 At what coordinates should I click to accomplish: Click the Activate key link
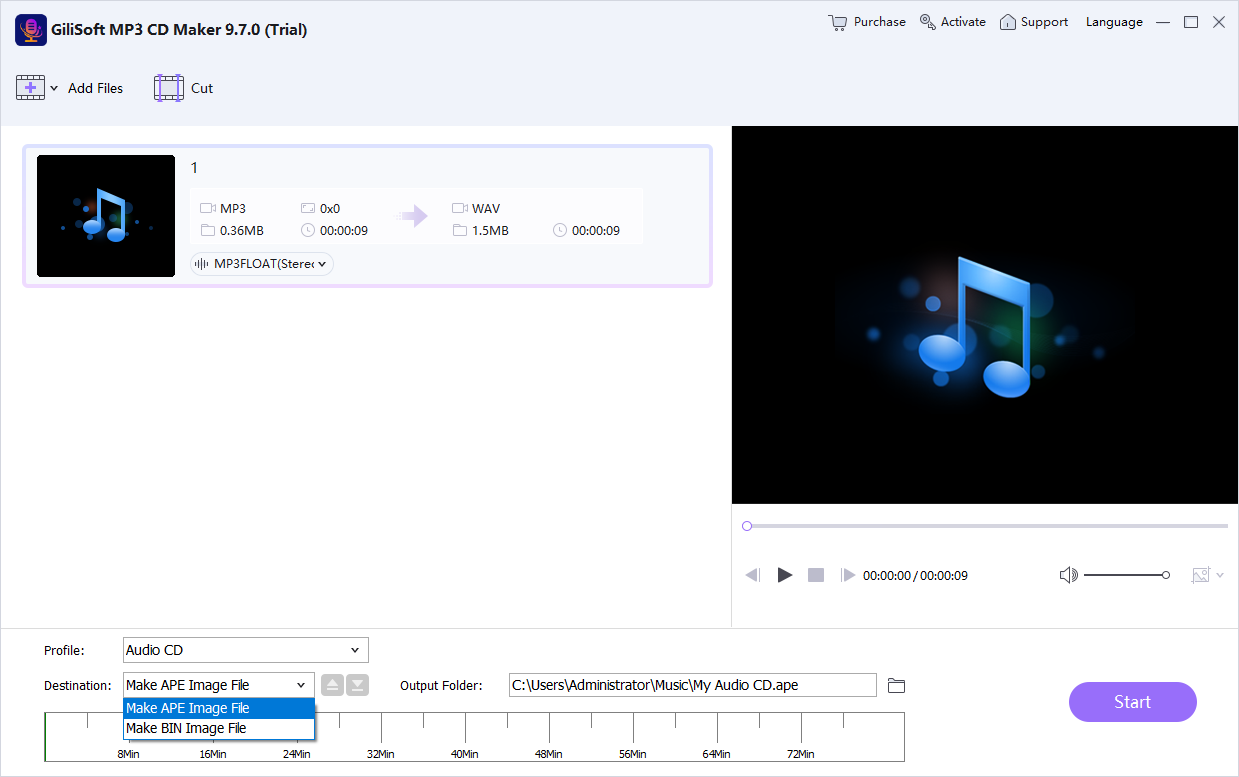(x=953, y=22)
